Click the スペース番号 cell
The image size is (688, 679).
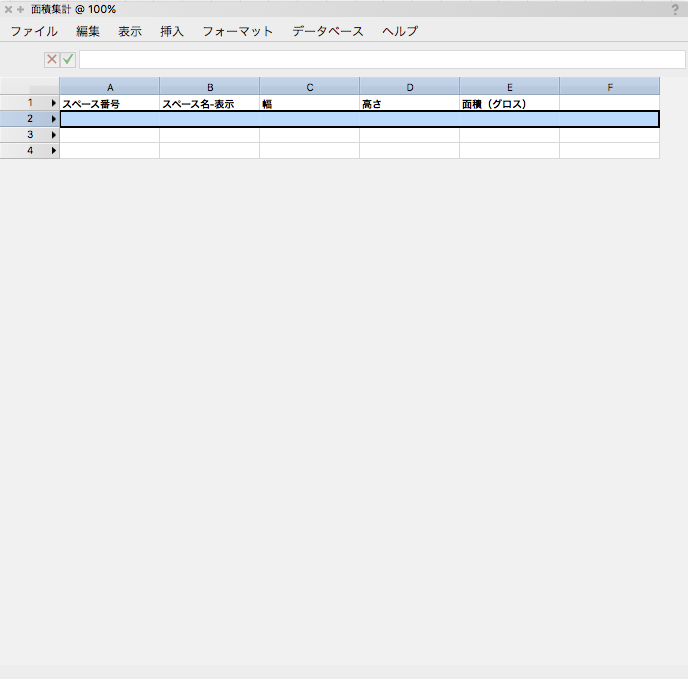point(110,103)
